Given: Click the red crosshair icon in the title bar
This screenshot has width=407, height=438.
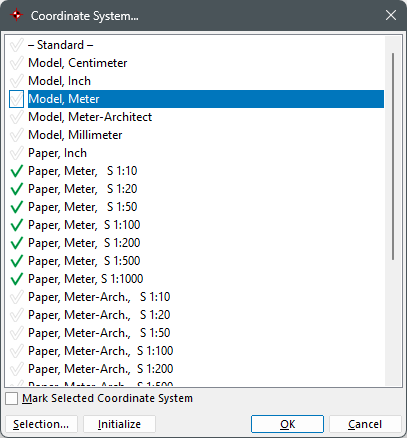Looking at the screenshot, I should pyautogui.click(x=16, y=15).
